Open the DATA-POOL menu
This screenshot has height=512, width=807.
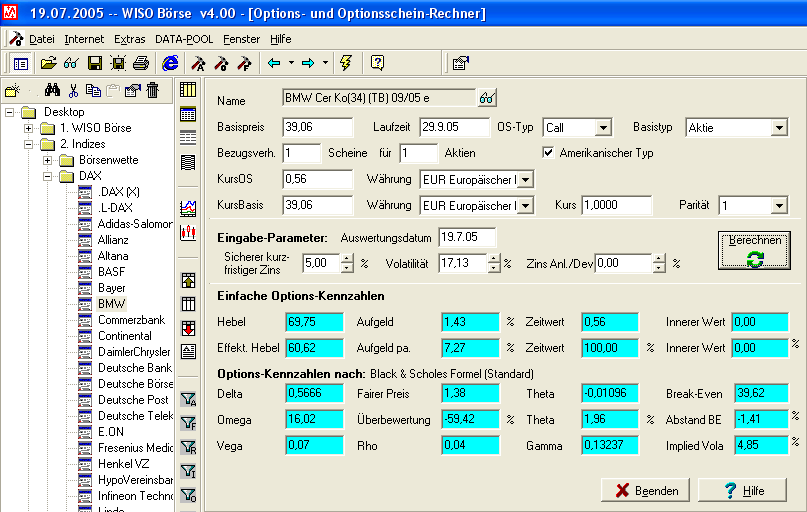pos(184,39)
